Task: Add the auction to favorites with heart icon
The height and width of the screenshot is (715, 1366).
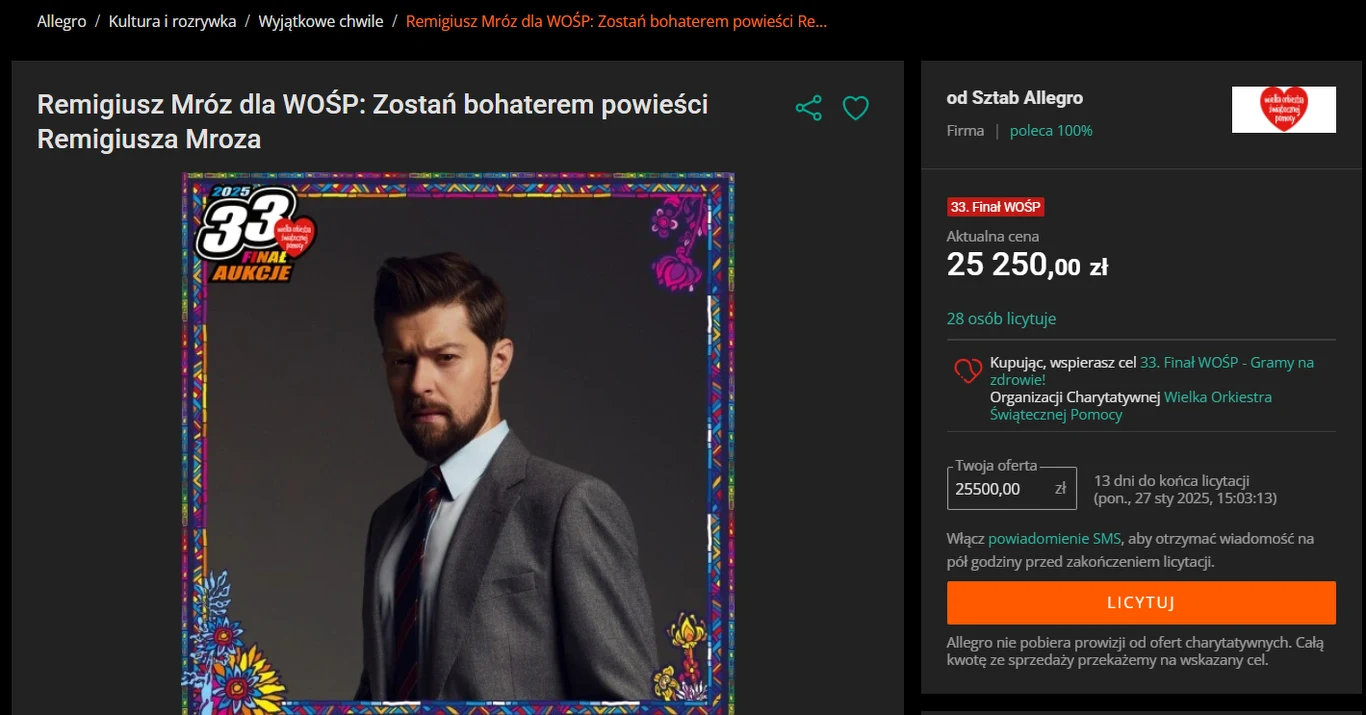Action: 855,108
